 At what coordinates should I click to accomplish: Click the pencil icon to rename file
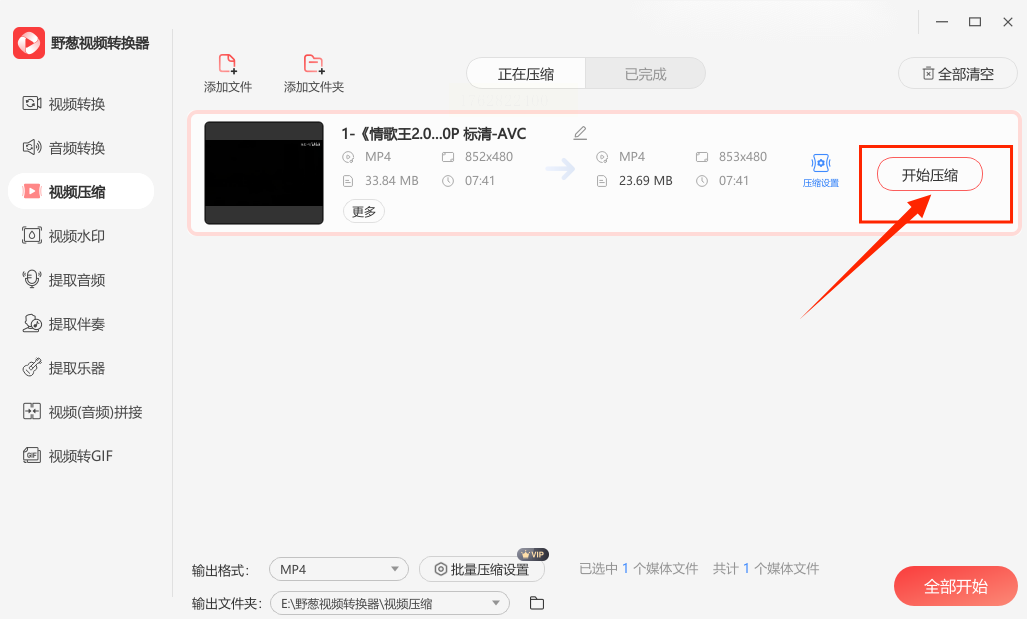(x=580, y=133)
